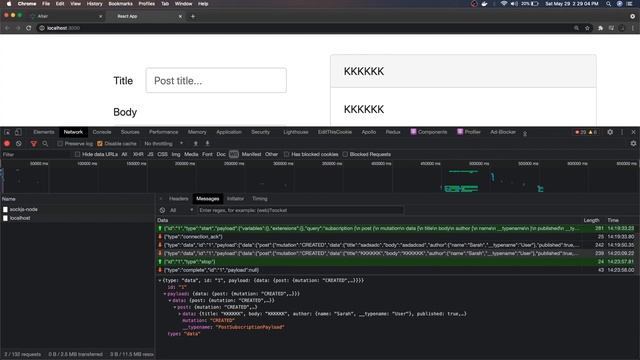
Task: Go back using the browser back arrow
Action: pyautogui.click(x=7, y=28)
